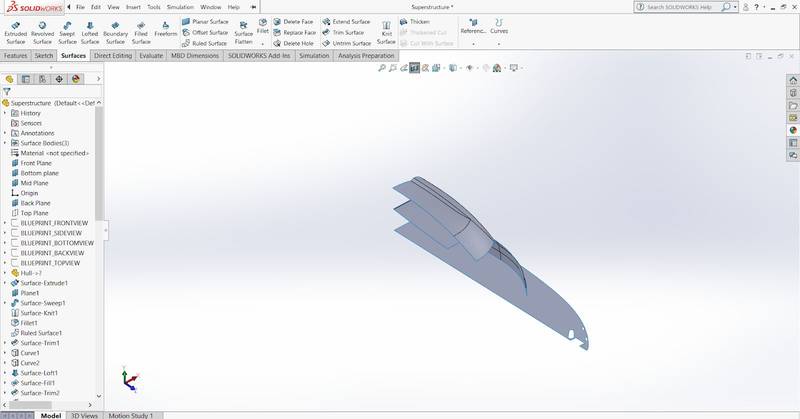Screen dimensions: 800x419
Task: Open the Appearances tab in task pane
Action: pos(793,129)
